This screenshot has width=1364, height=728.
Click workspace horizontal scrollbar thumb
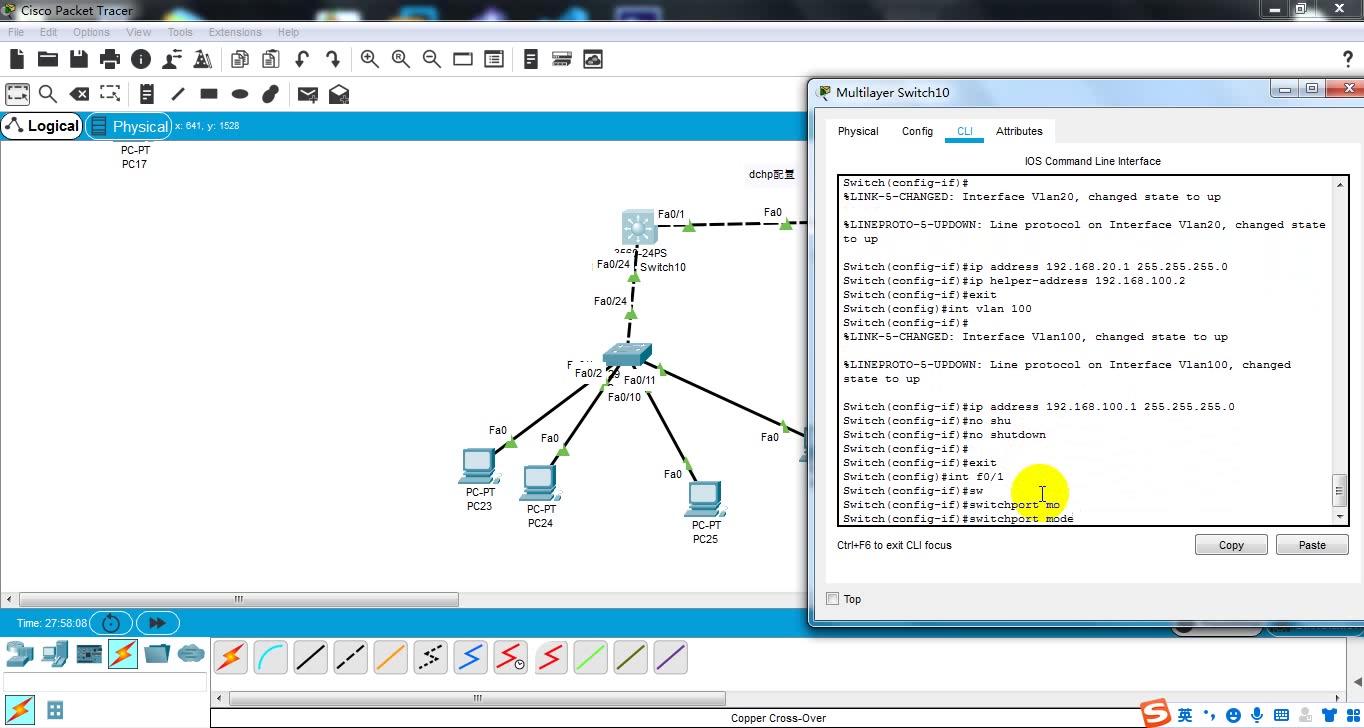pyautogui.click(x=238, y=600)
